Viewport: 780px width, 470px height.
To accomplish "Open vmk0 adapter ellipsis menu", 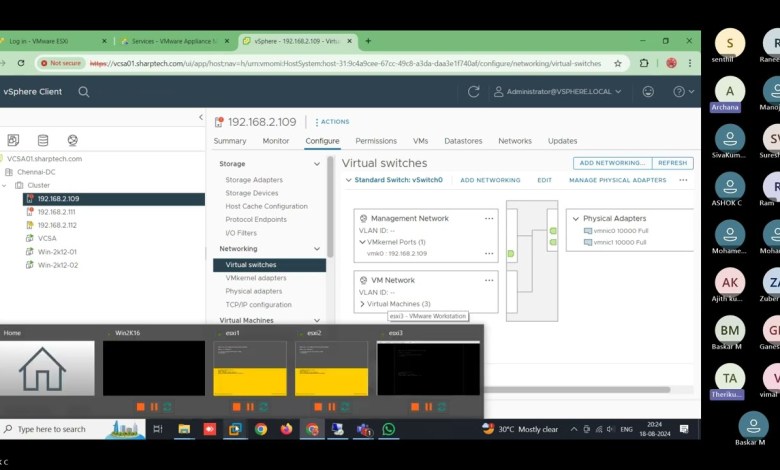I will pyautogui.click(x=489, y=254).
